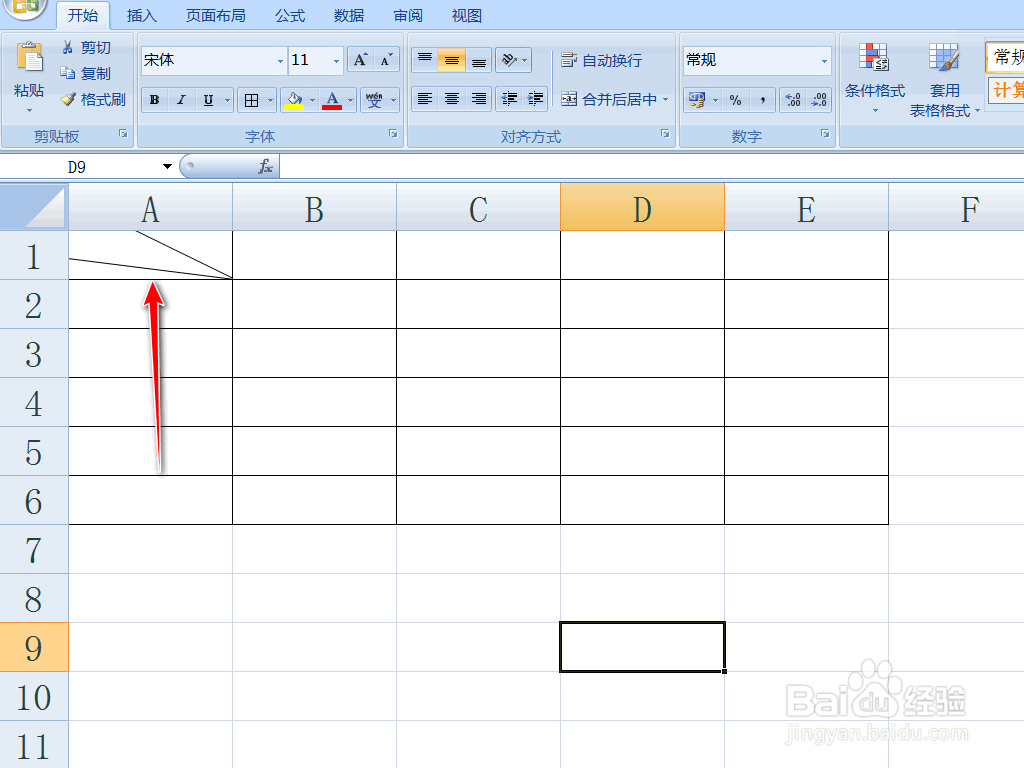Open the 数据 tab
Screen dimensions: 1024x768
(x=349, y=16)
